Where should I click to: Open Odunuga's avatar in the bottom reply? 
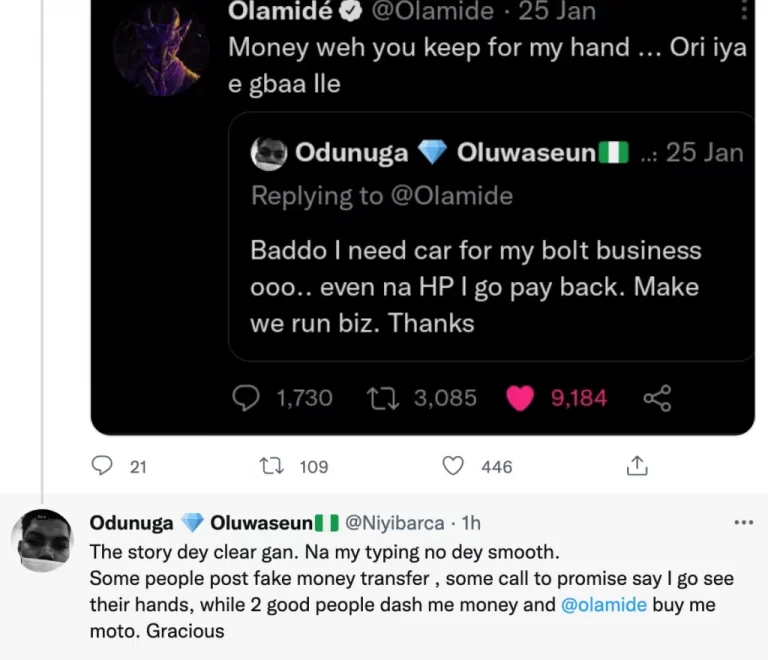click(x=42, y=541)
